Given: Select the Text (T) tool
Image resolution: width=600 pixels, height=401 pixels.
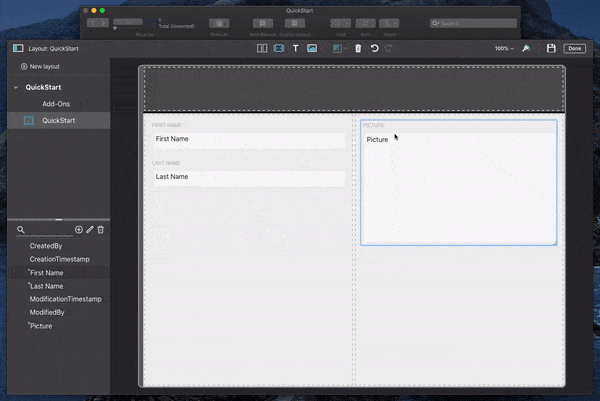Looking at the screenshot, I should tap(295, 48).
